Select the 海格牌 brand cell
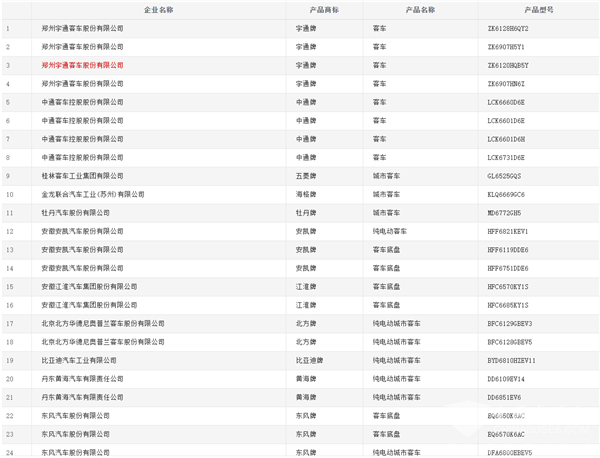The height and width of the screenshot is (458, 600). point(305,194)
